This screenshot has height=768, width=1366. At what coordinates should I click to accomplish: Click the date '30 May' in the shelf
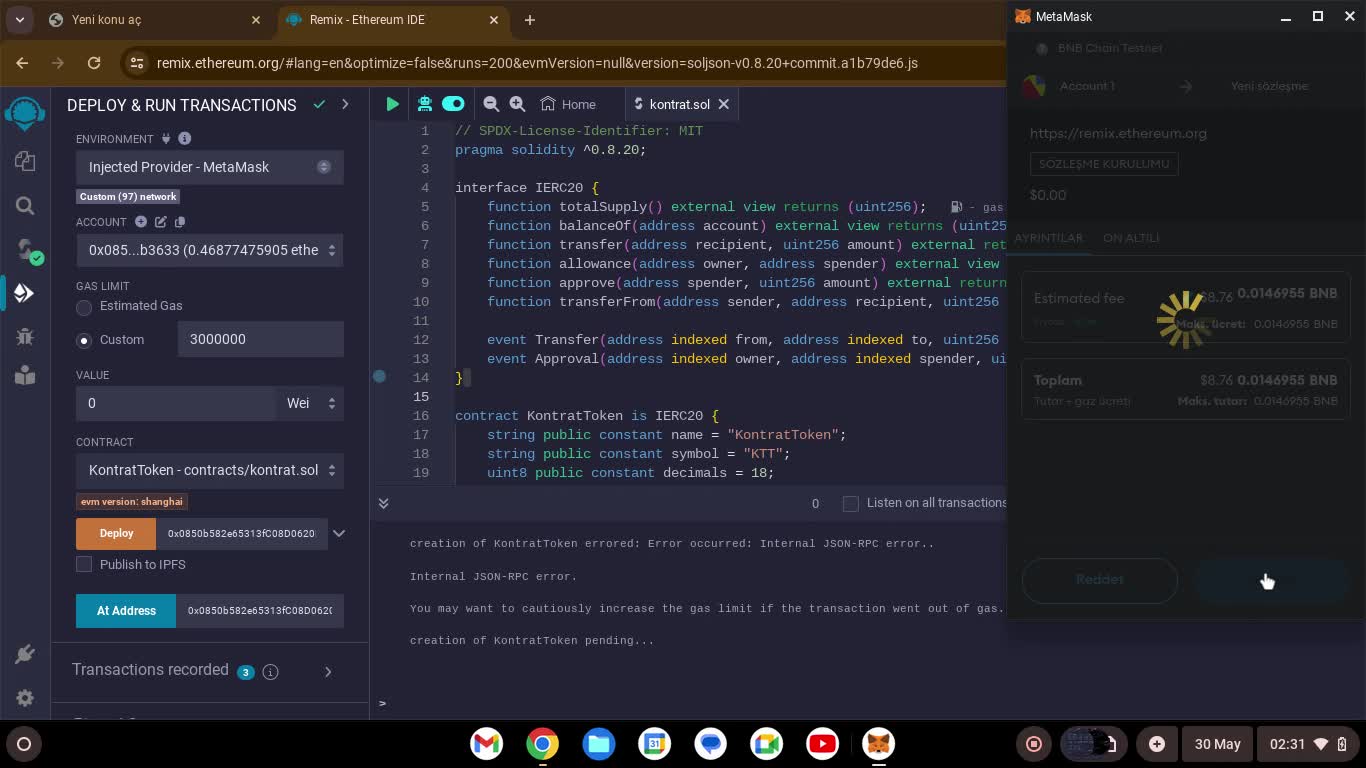1217,743
